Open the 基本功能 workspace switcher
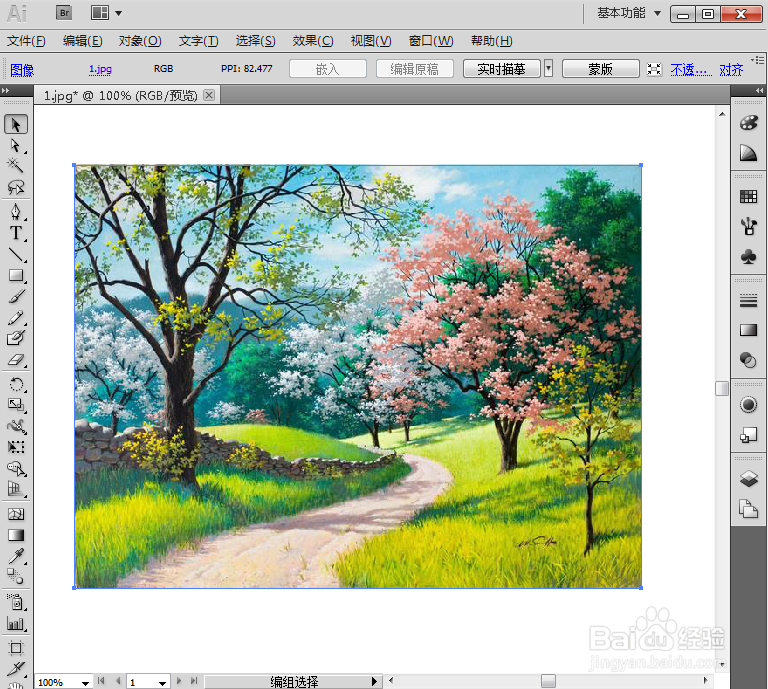 tap(629, 13)
